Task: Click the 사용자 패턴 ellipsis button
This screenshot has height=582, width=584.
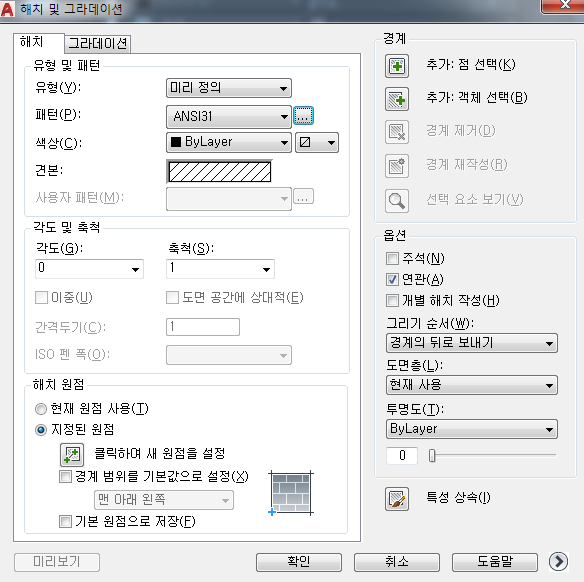Action: pos(304,197)
